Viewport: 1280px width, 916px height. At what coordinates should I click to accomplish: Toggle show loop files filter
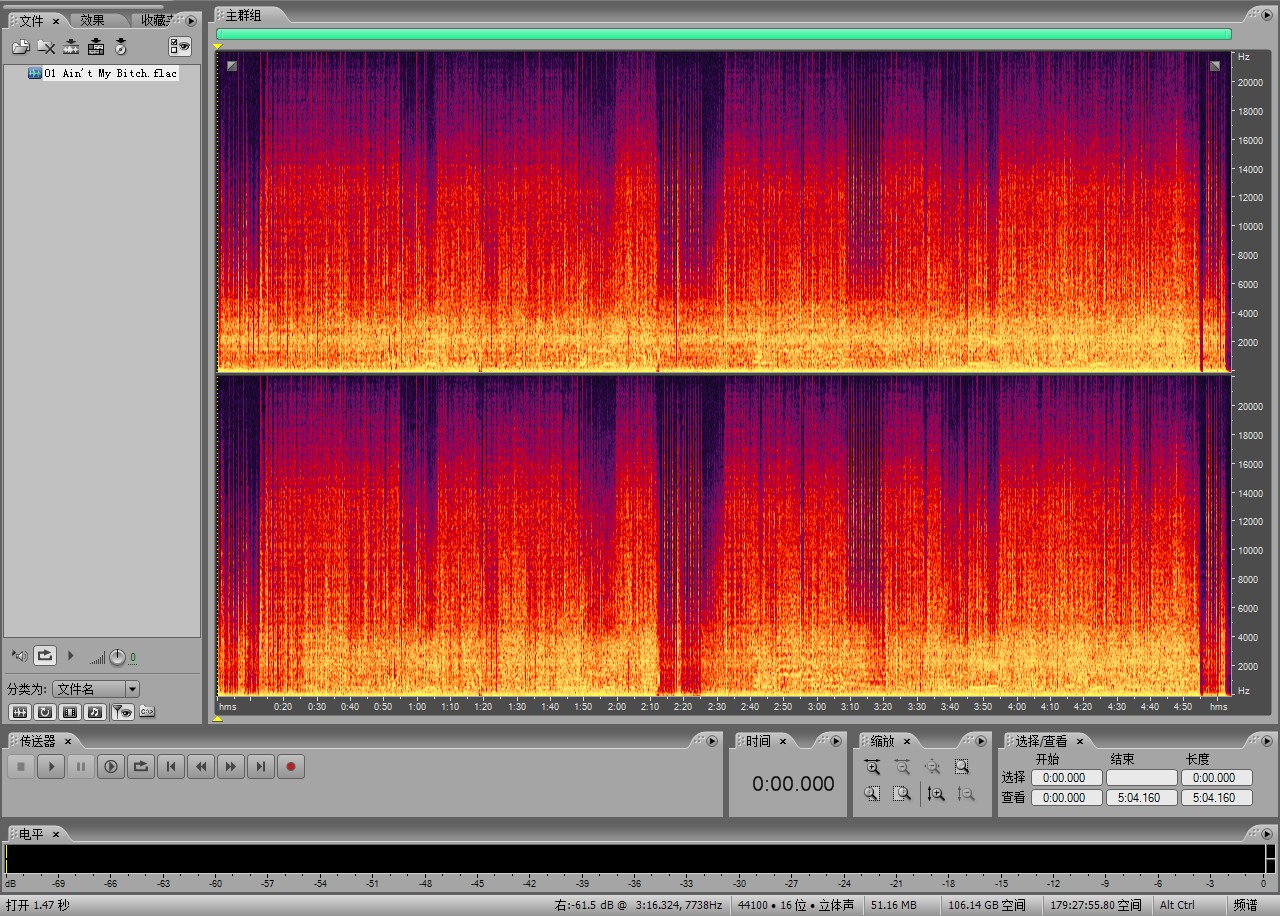pyautogui.click(x=45, y=712)
